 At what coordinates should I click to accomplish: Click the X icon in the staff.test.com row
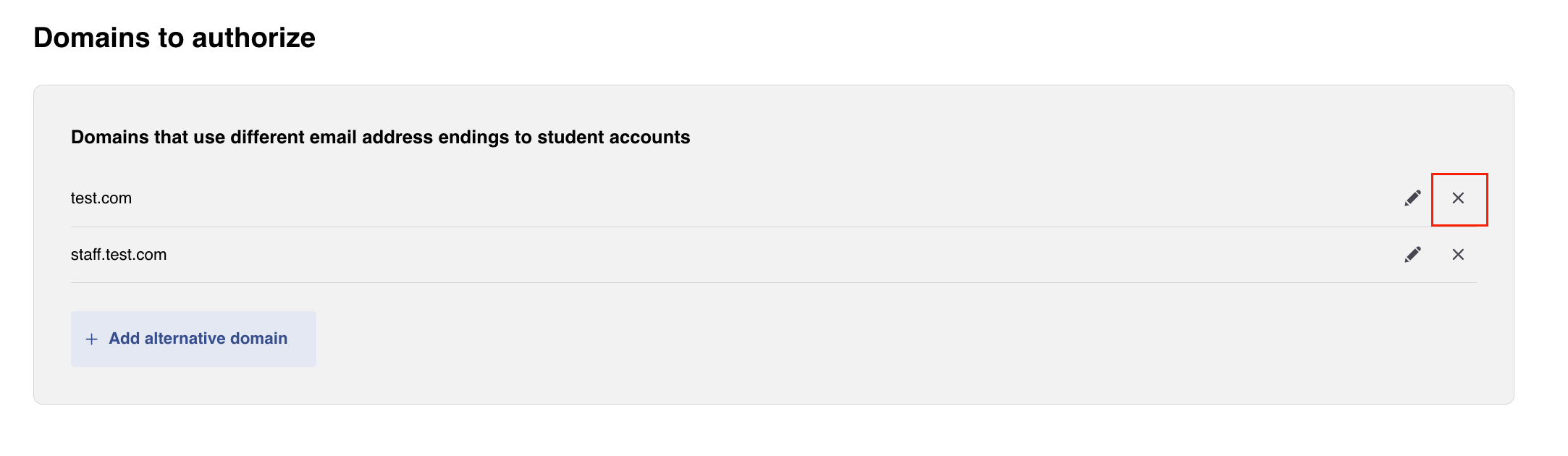pos(1458,255)
